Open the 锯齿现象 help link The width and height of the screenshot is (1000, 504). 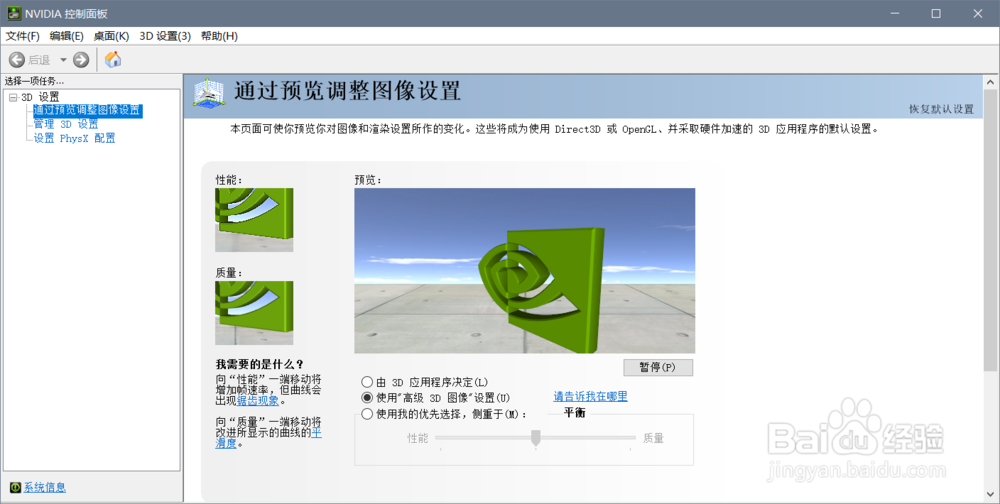258,401
